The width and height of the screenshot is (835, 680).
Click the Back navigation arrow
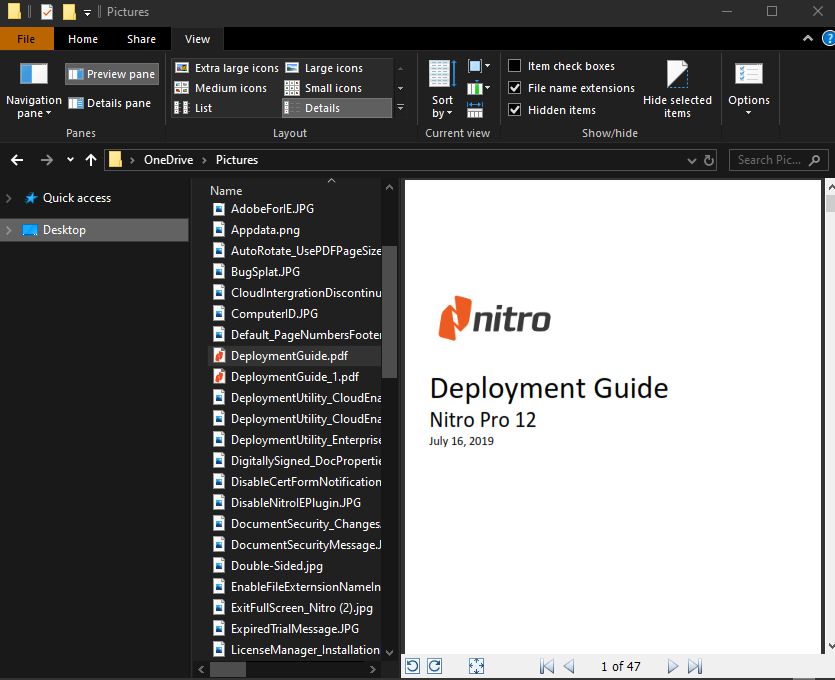coord(18,160)
